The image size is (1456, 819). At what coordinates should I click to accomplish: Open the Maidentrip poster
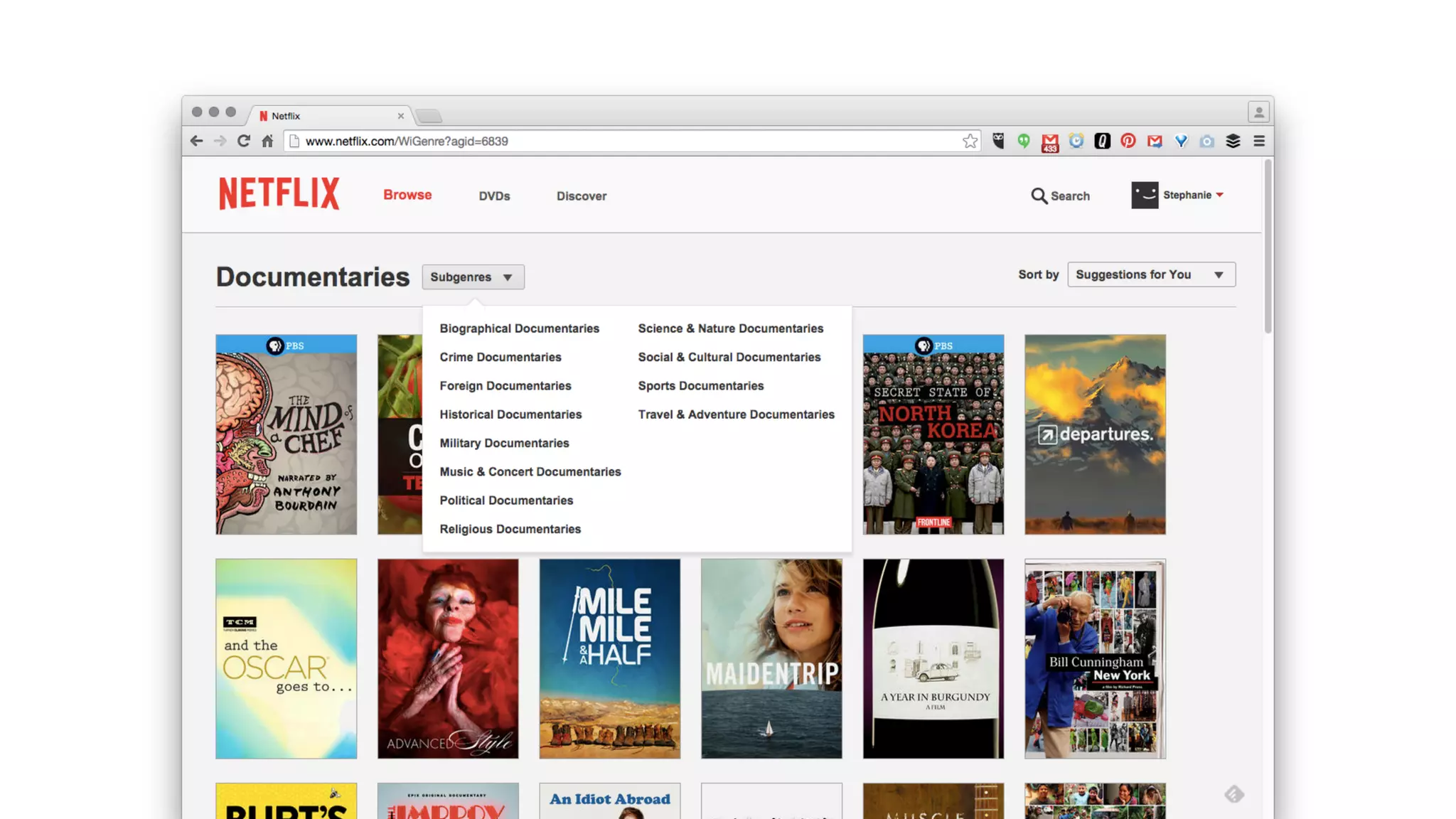coord(771,658)
